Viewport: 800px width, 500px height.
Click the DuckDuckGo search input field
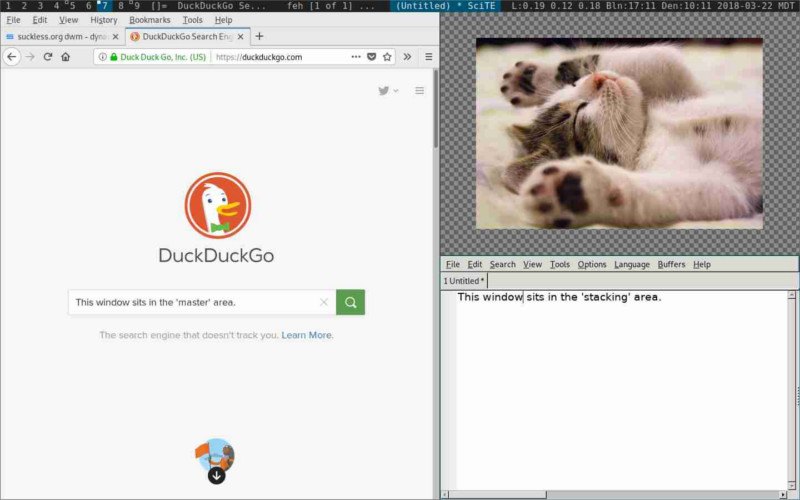tap(195, 302)
